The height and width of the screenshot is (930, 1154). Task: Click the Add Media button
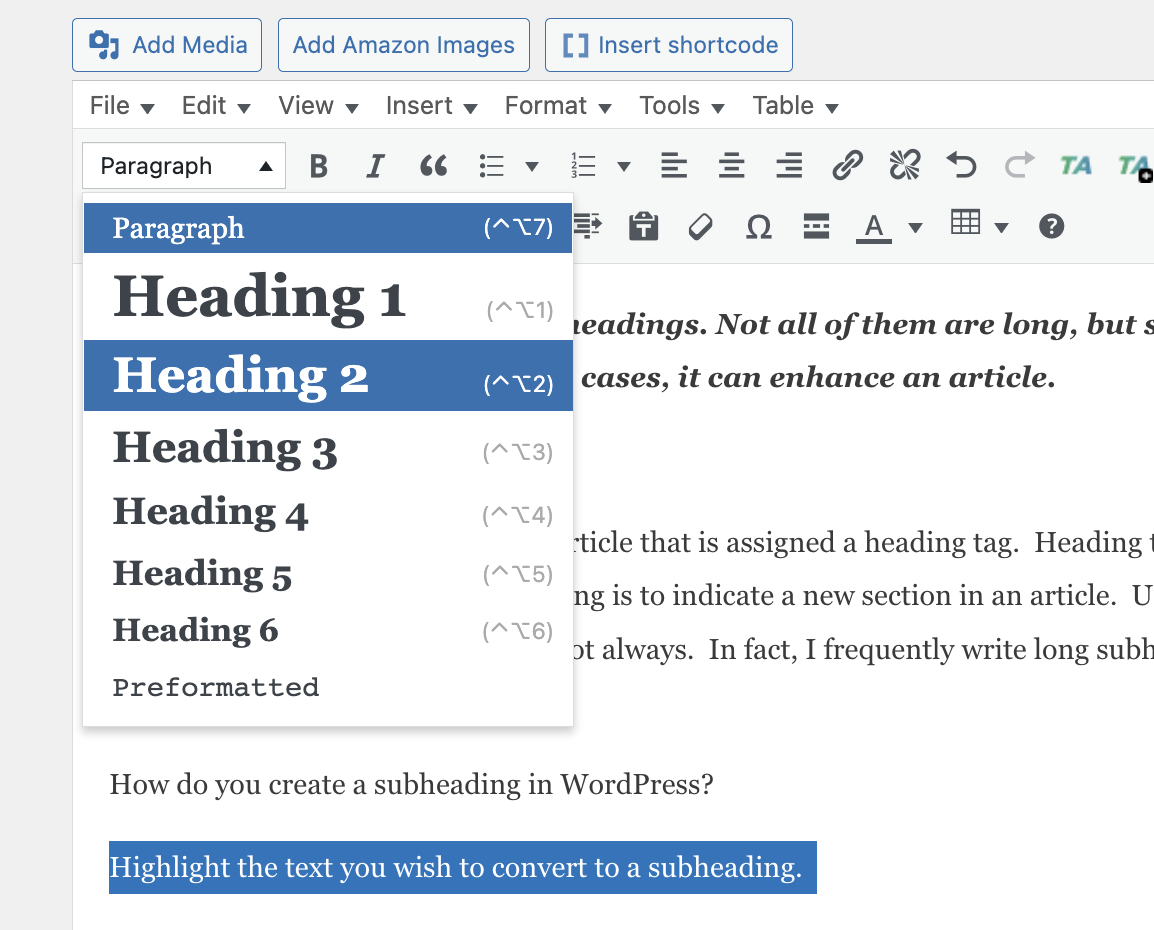coord(167,45)
